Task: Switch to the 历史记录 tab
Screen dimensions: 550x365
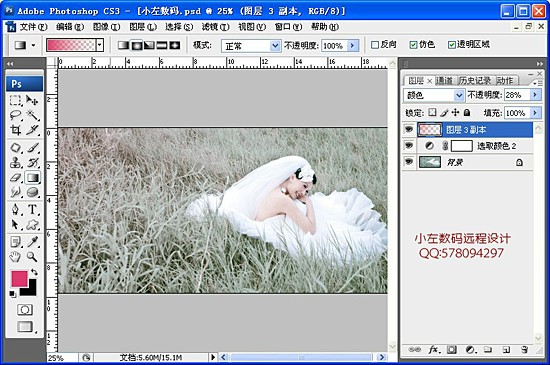Action: pos(475,81)
